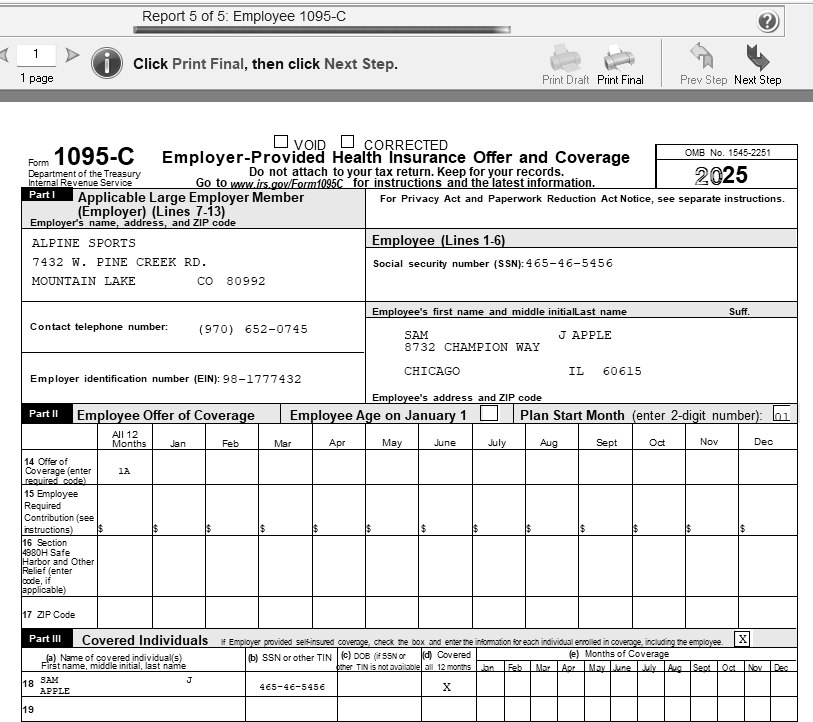Uncheck the Part III self-insured coverage box
Image resolution: width=813 pixels, height=722 pixels.
[x=742, y=638]
